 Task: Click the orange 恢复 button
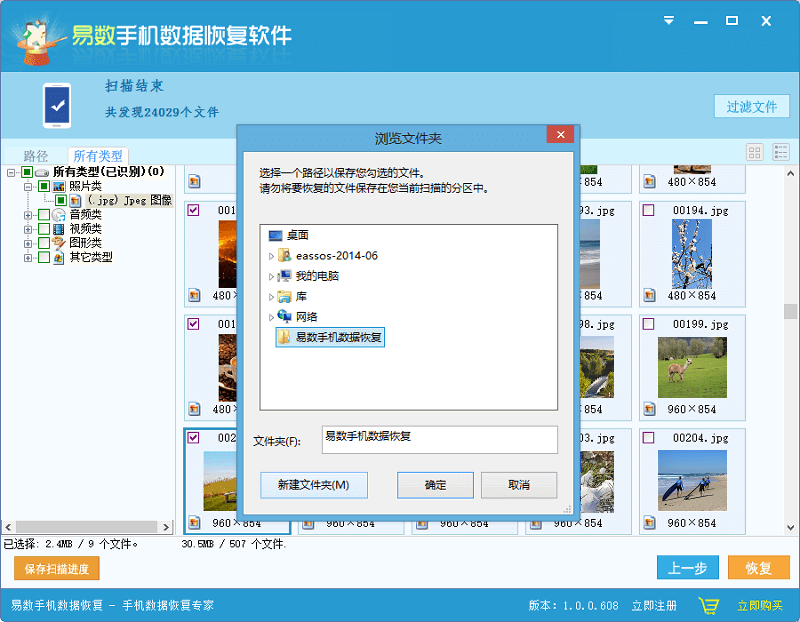click(759, 567)
